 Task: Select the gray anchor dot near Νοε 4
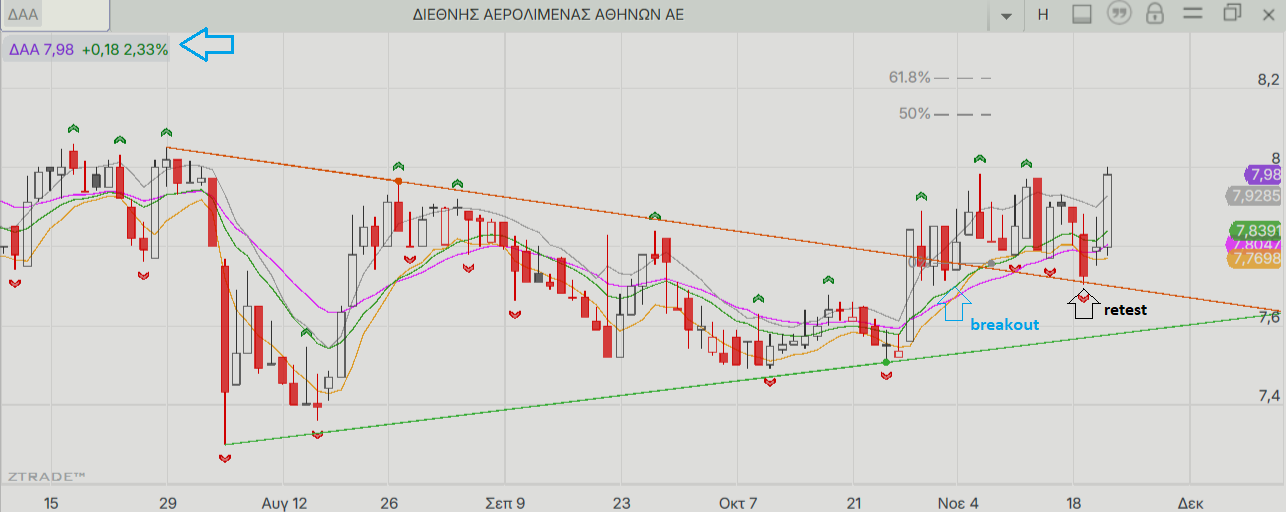[990, 262]
